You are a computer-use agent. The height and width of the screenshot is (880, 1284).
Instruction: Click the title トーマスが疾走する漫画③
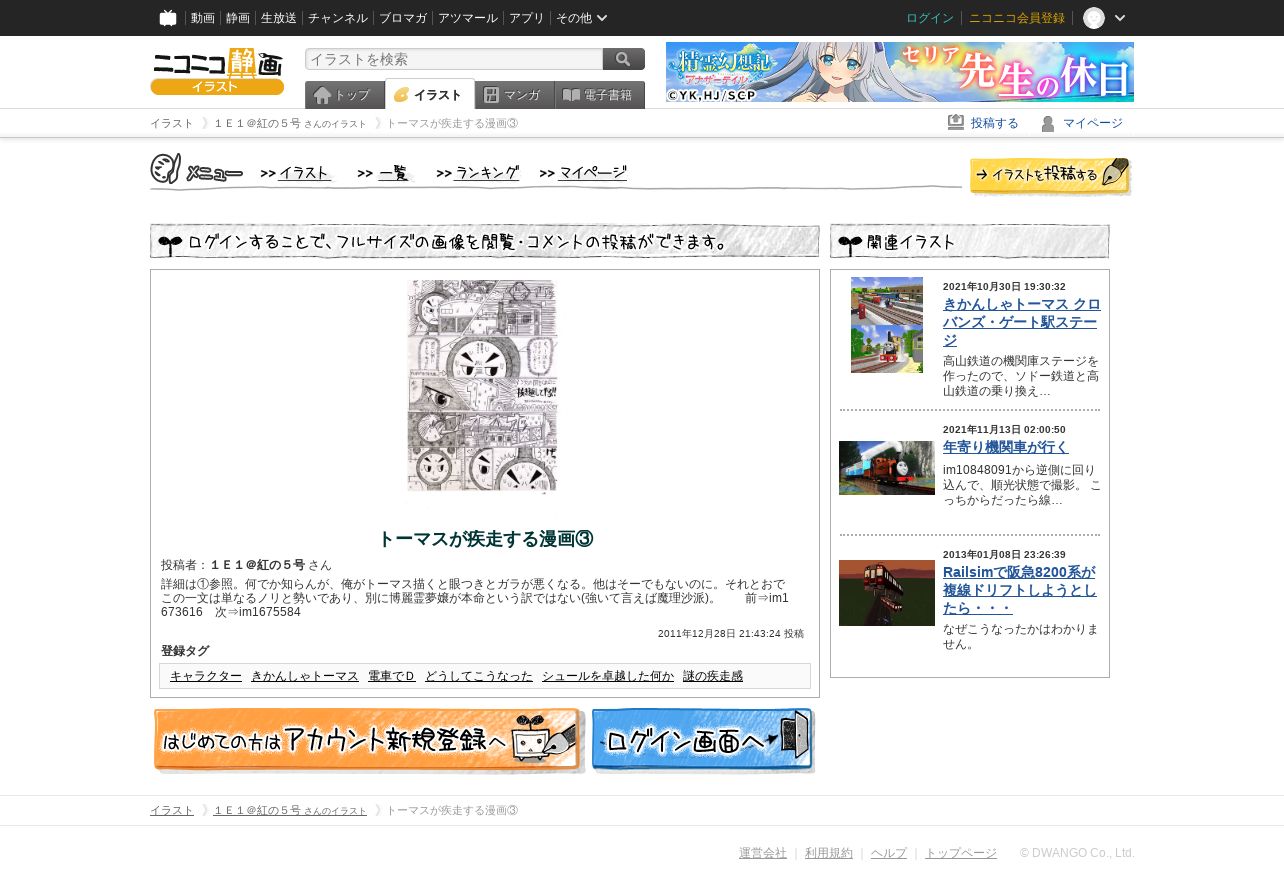click(x=485, y=539)
